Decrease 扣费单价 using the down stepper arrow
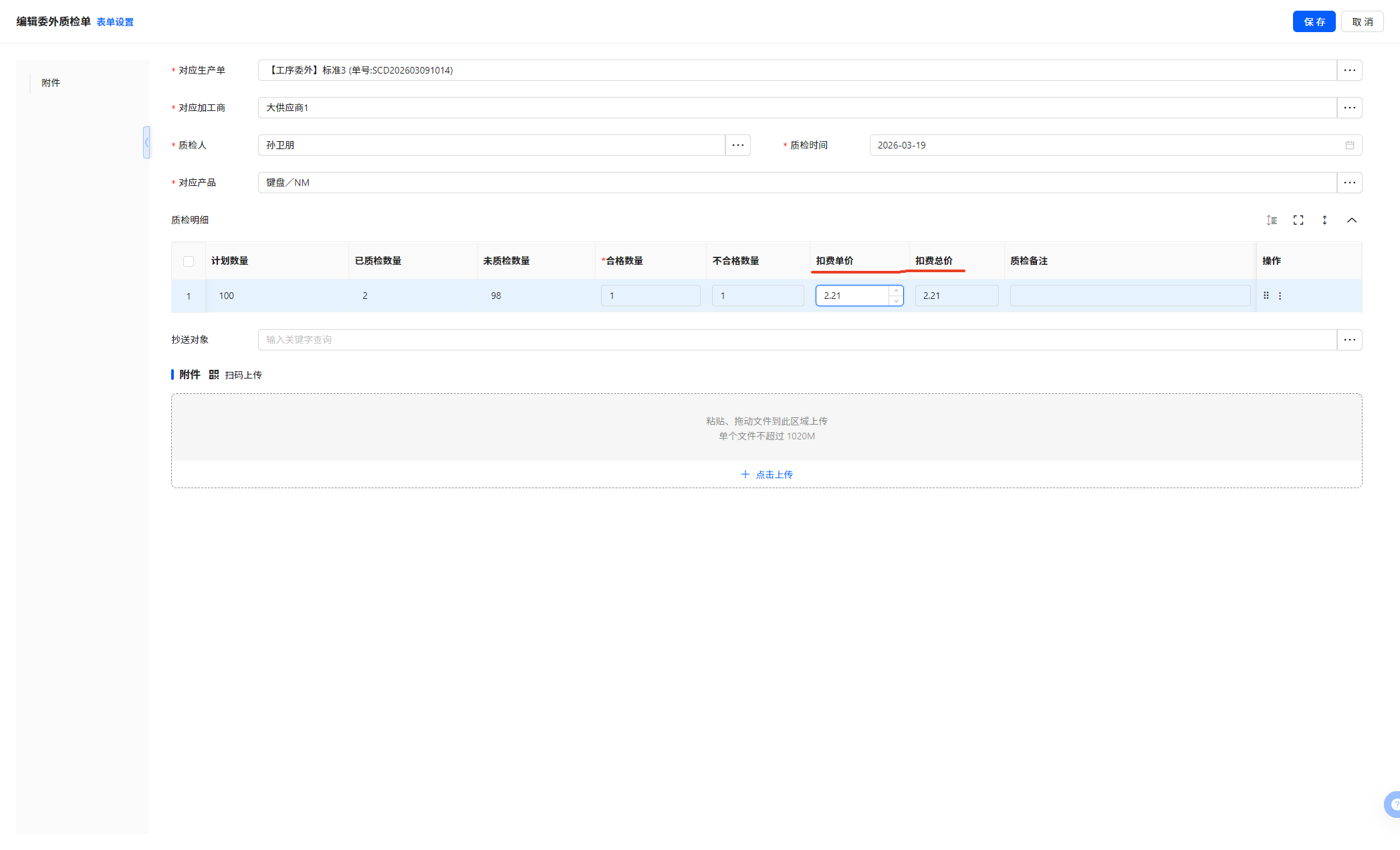Viewport: 1400px width, 850px height. [896, 301]
